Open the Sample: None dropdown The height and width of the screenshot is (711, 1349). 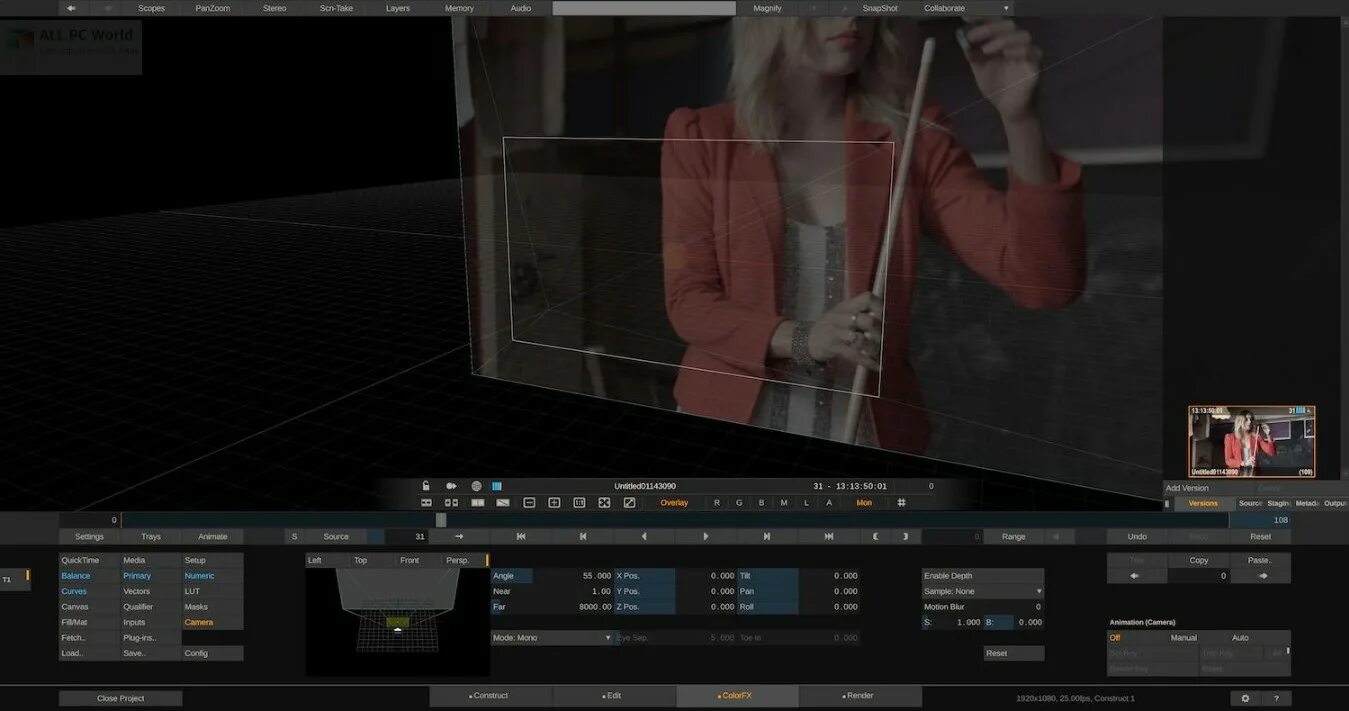[983, 591]
